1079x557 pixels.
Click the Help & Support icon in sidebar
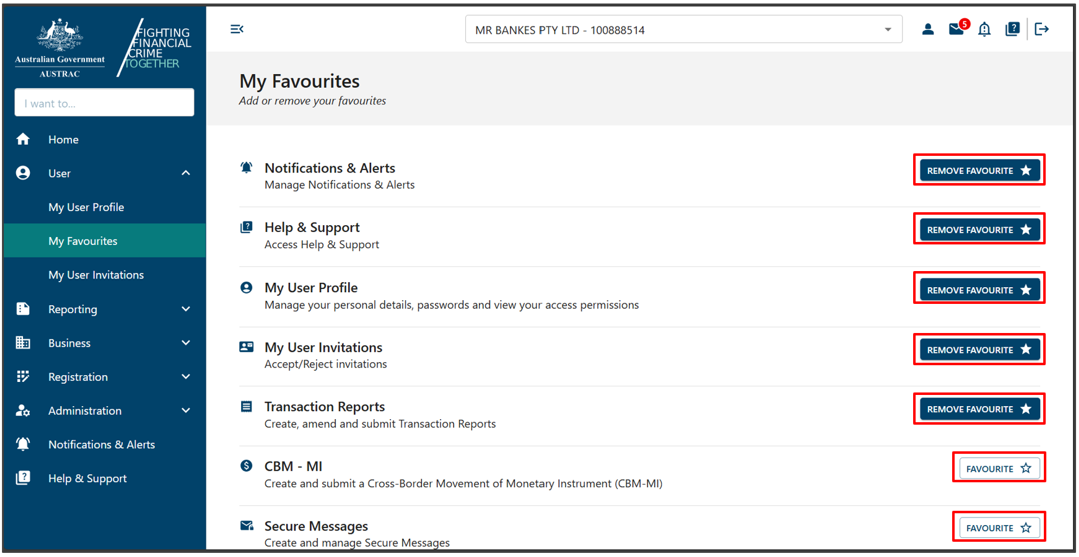(23, 478)
